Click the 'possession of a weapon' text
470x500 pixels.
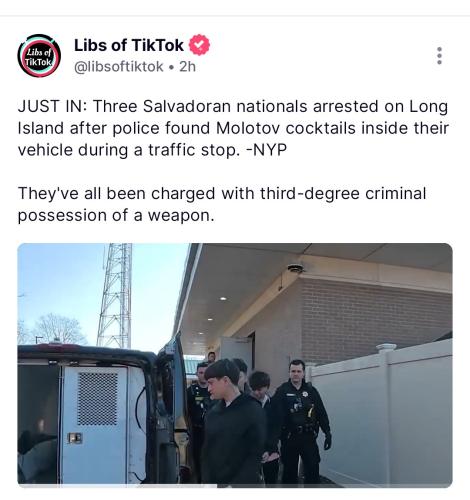tap(115, 215)
